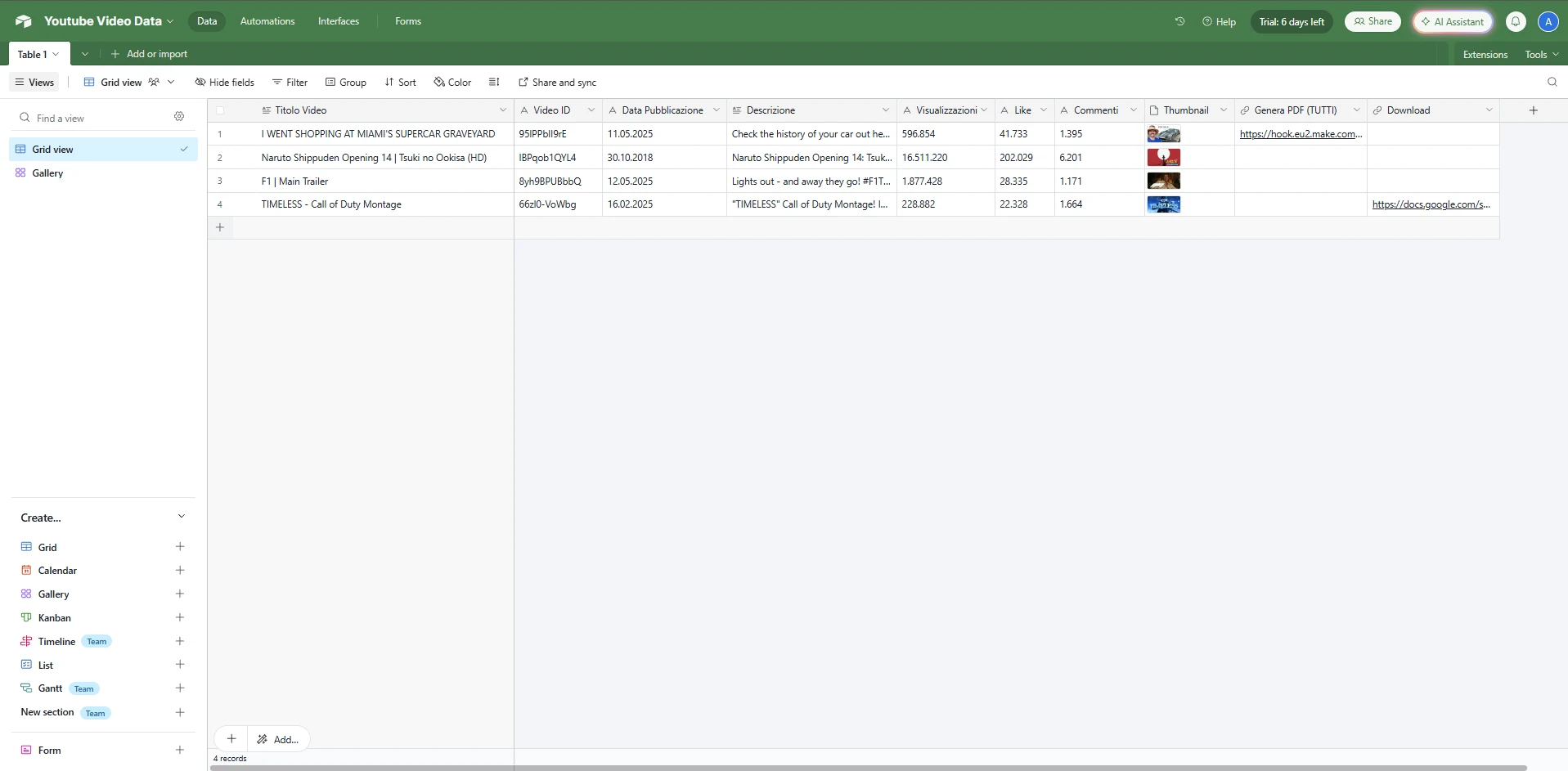Open the tables list chevron beside Table 1
1568x771 pixels.
(84, 54)
